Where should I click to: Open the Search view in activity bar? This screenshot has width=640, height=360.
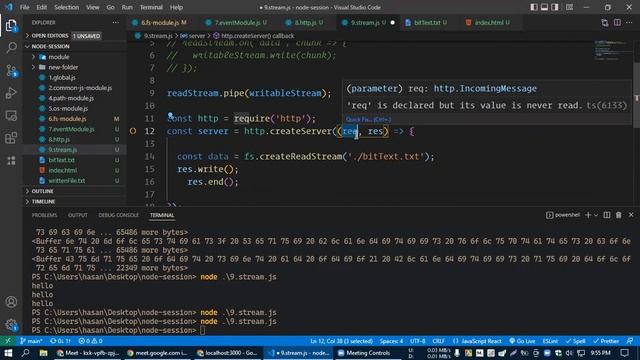(x=11, y=48)
